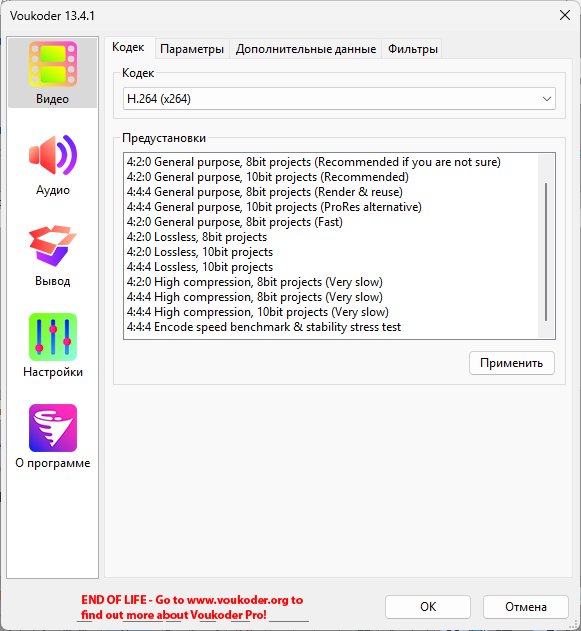Click the Применить button
Image resolution: width=581 pixels, height=631 pixels.
(x=511, y=363)
